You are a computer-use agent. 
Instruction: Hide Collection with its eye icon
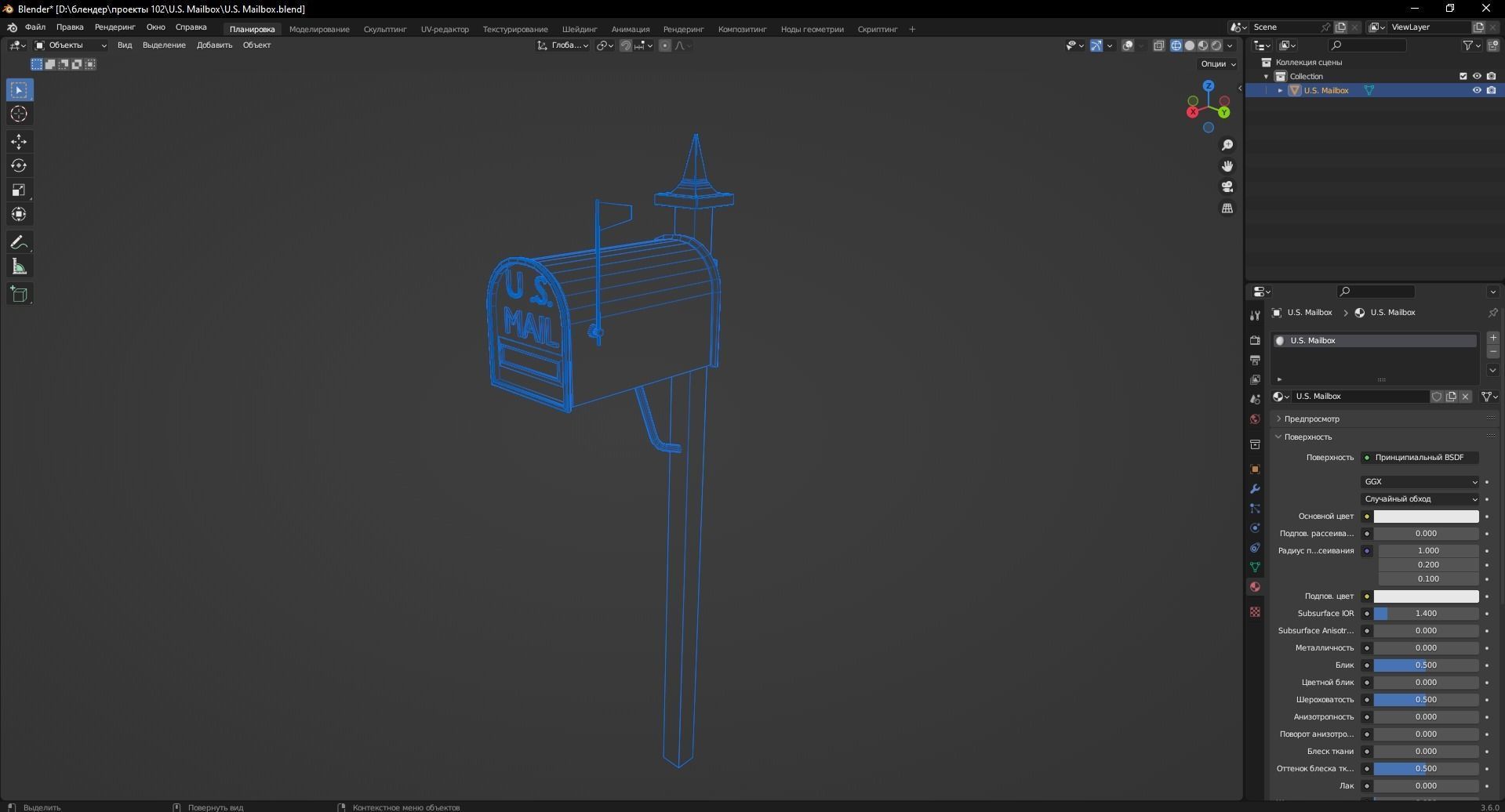point(1477,76)
